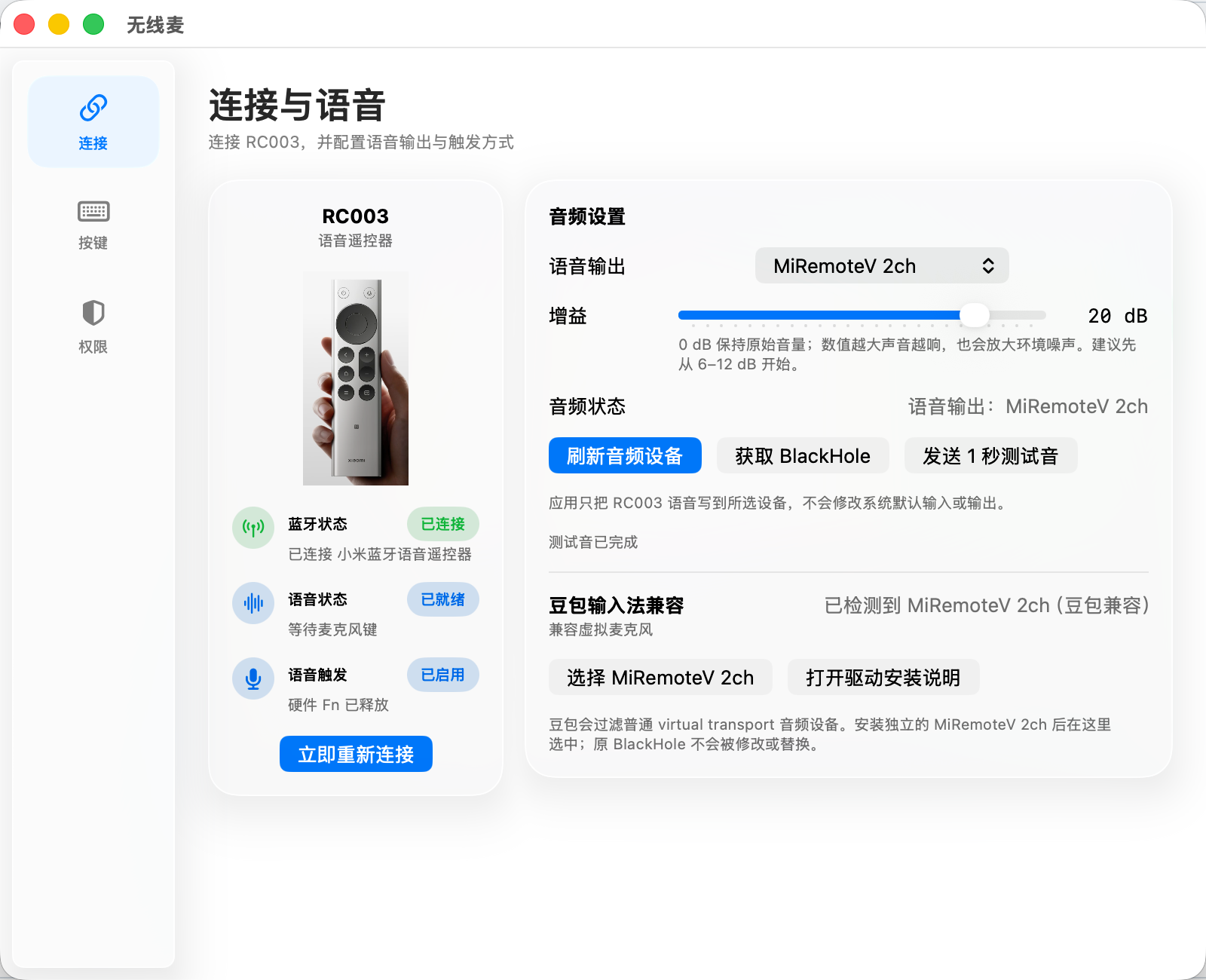Click the red close window button

[24, 24]
